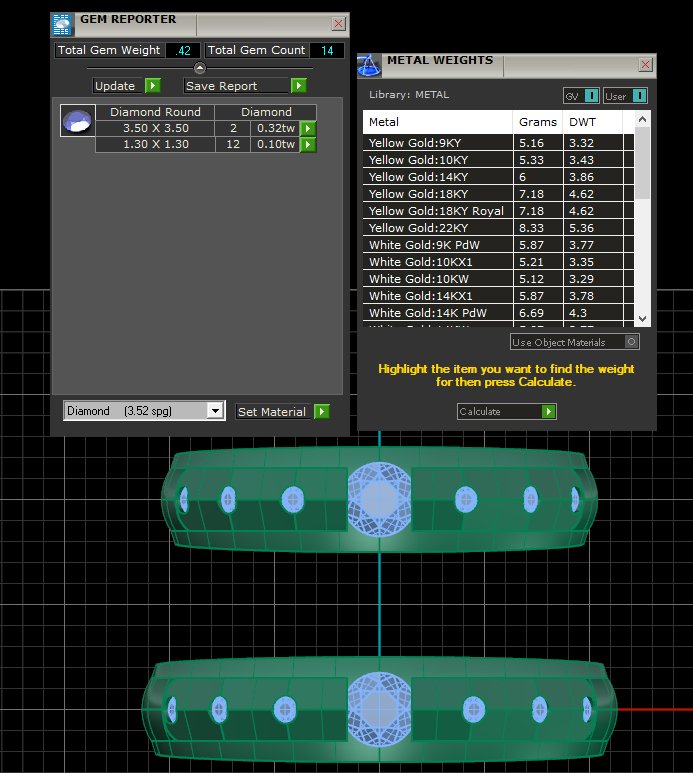Select the Yellow Gold:18KY Royal row
693x773 pixels.
click(498, 211)
